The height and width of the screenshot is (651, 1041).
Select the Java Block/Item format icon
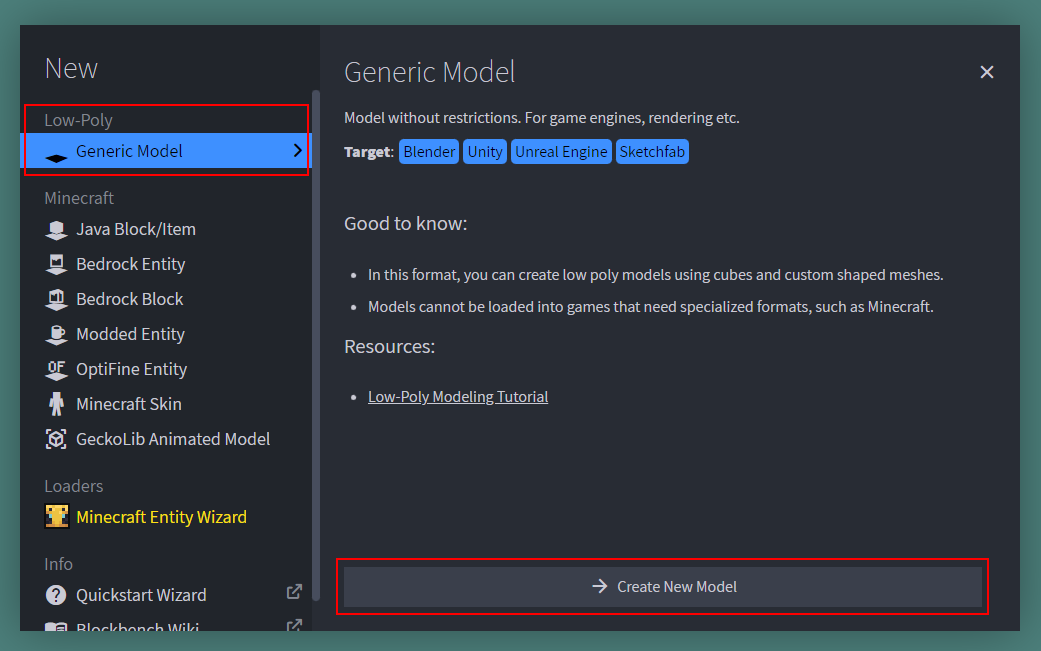[56, 230]
